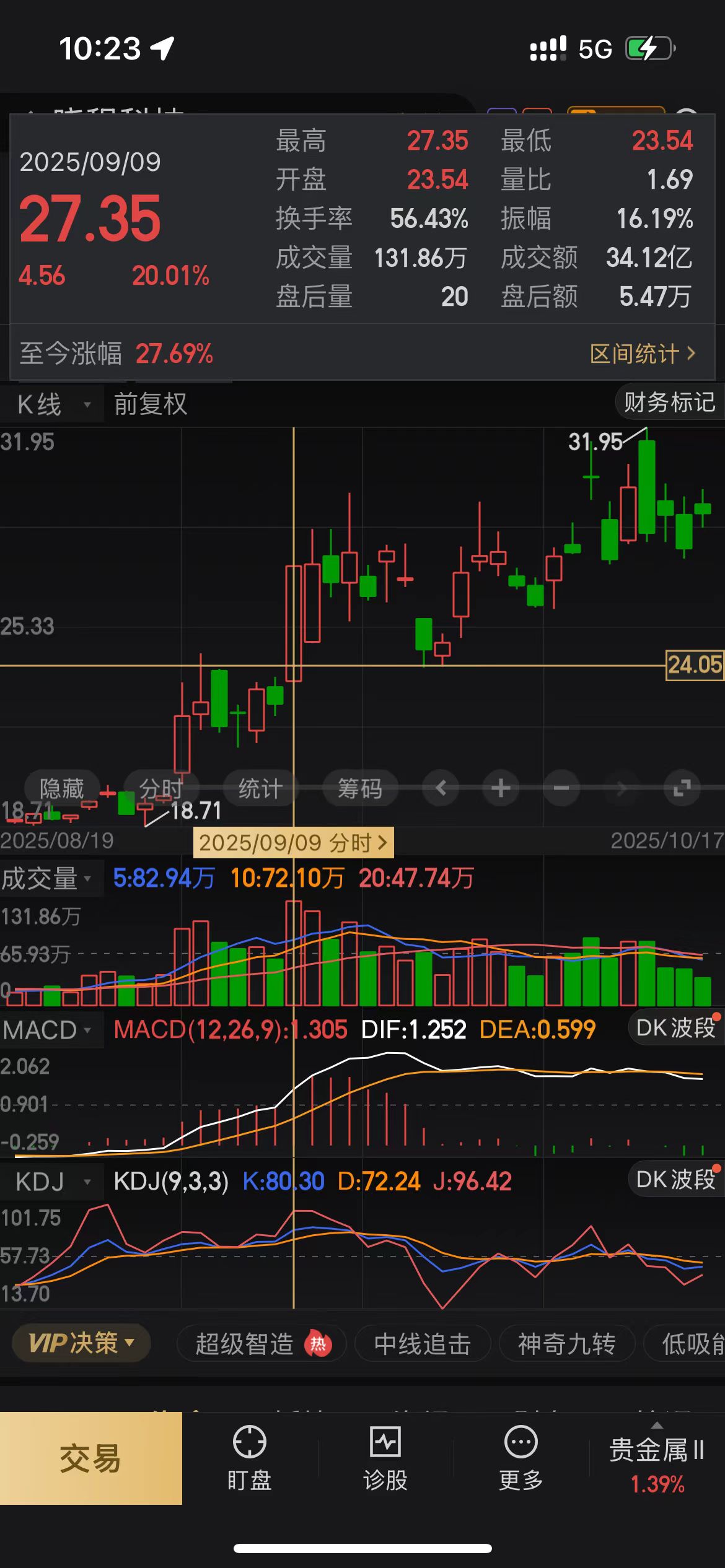Tap the 31.95 high price marker
This screenshot has height=1568, width=725.
point(595,442)
